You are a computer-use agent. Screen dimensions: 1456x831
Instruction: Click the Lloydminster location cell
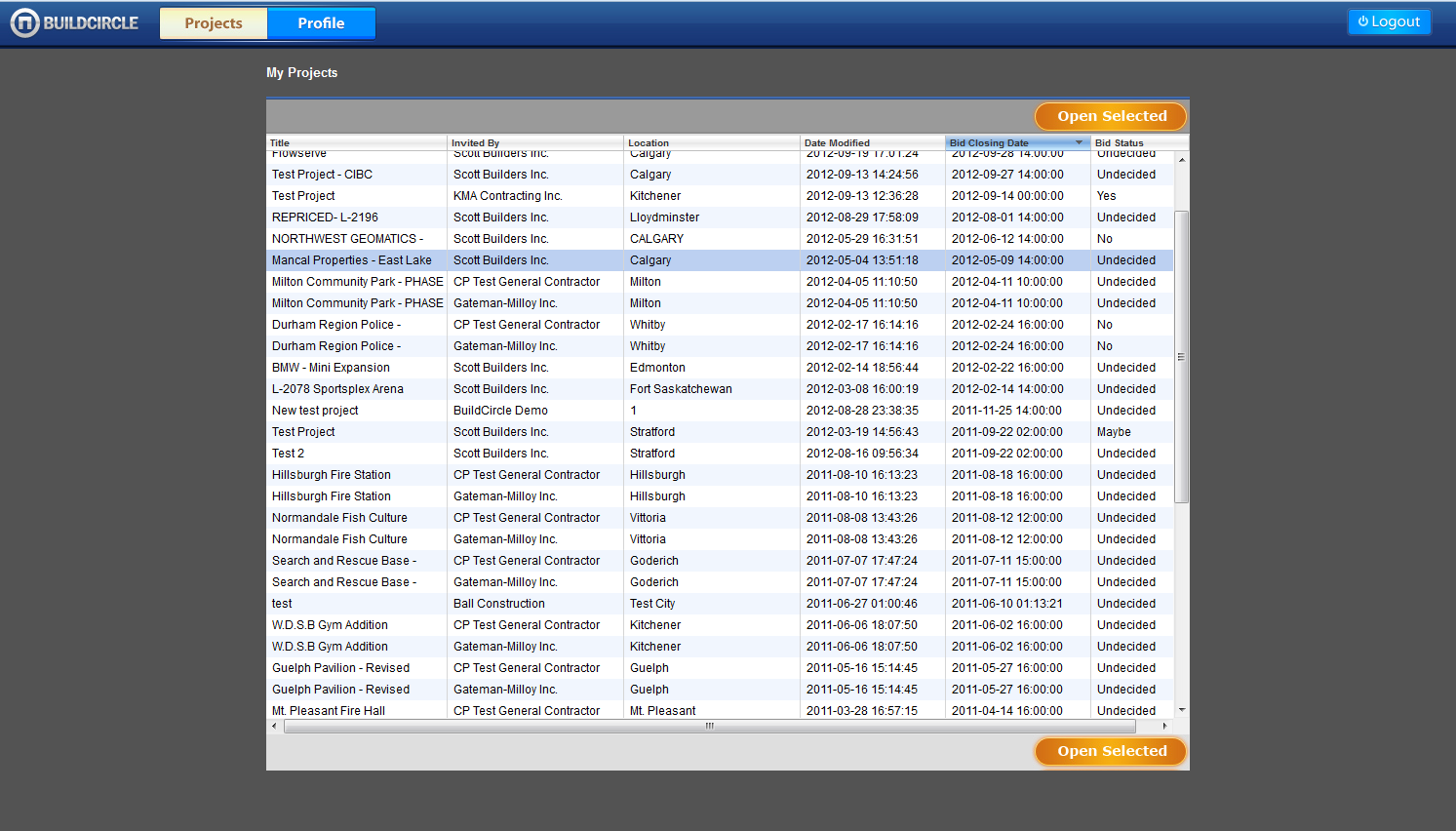click(x=712, y=218)
